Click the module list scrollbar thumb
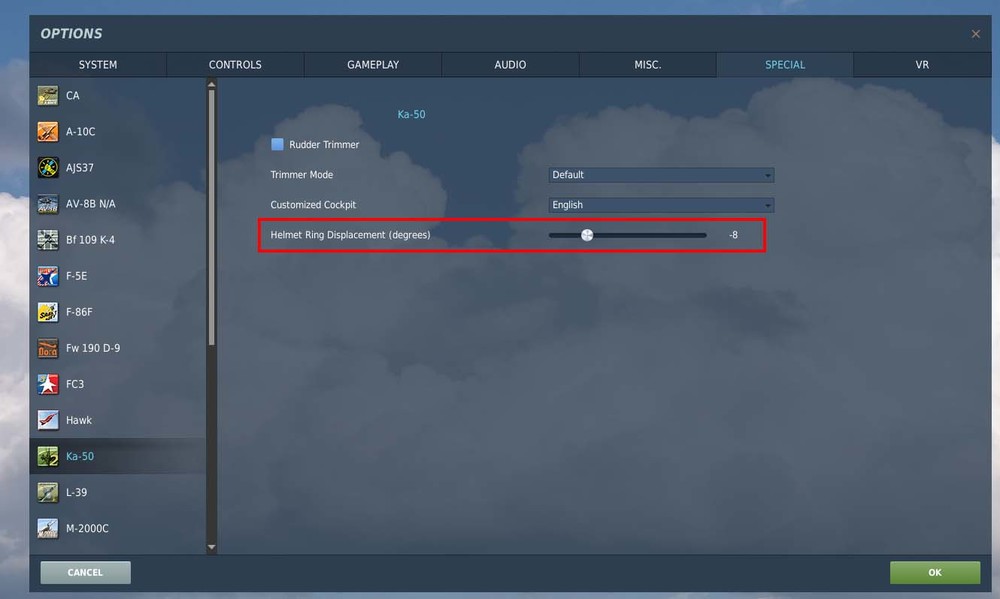This screenshot has height=599, width=1000. [x=212, y=218]
